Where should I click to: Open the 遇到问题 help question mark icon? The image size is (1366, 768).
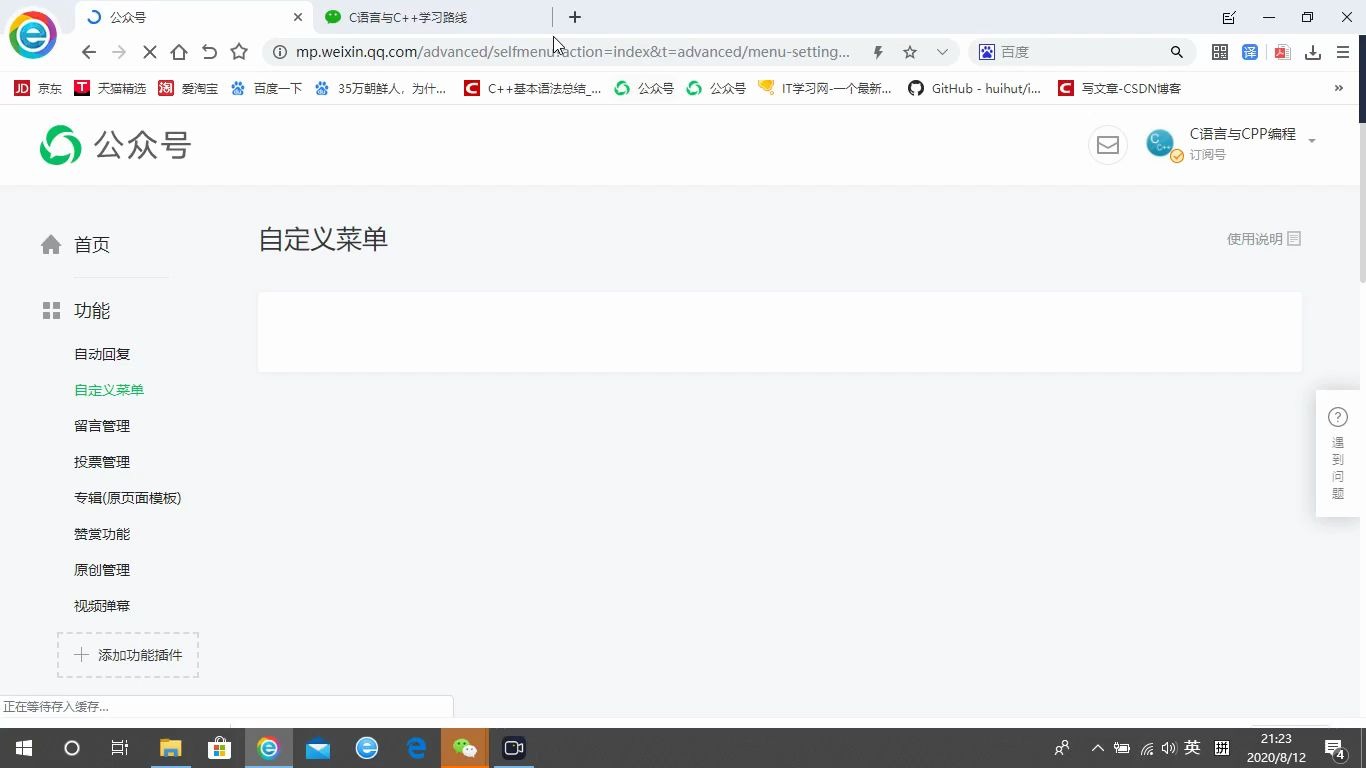(1338, 416)
